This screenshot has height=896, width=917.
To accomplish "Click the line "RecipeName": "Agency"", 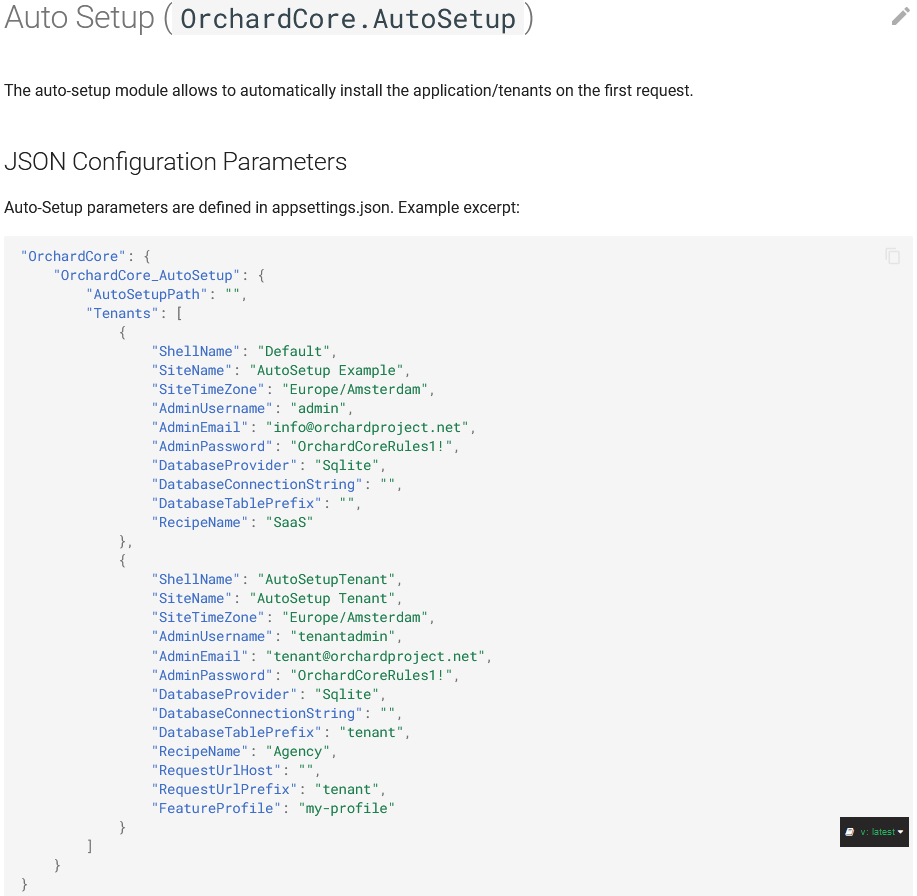I will 244,752.
